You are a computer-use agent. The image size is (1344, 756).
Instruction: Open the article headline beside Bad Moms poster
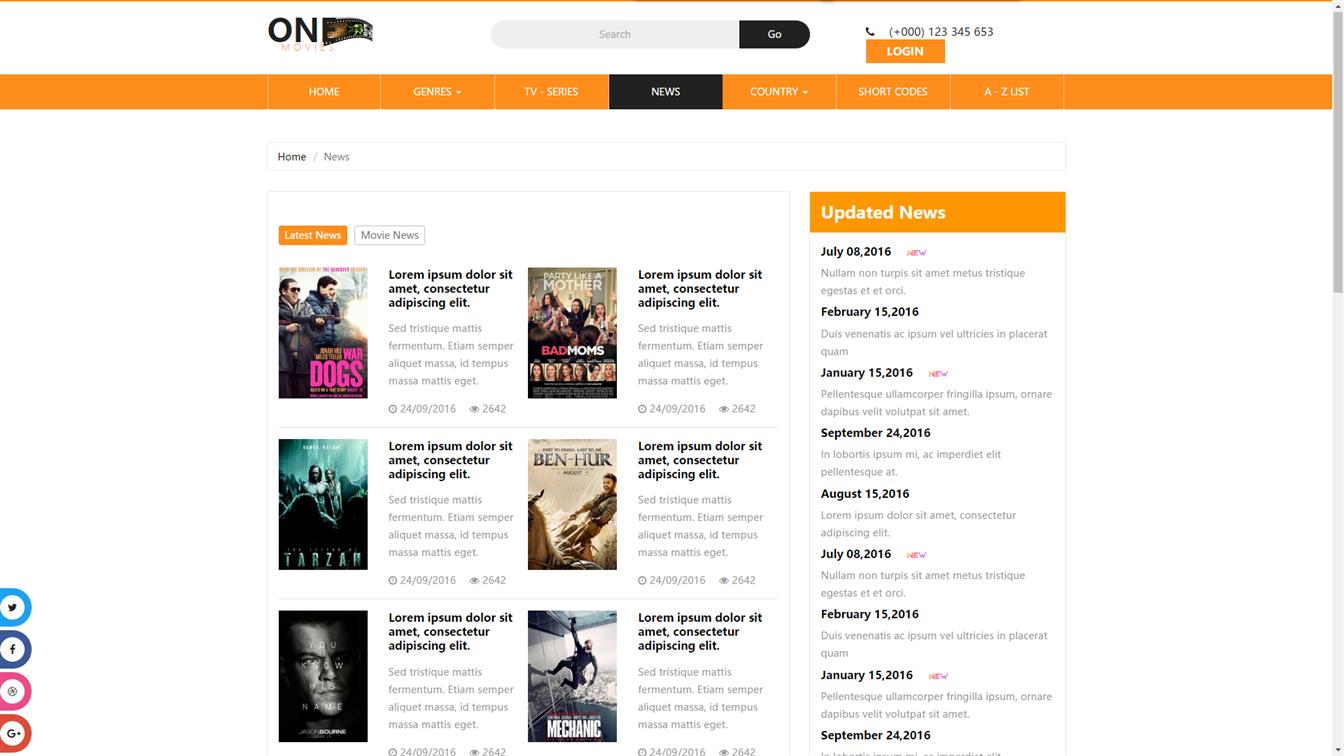point(700,288)
